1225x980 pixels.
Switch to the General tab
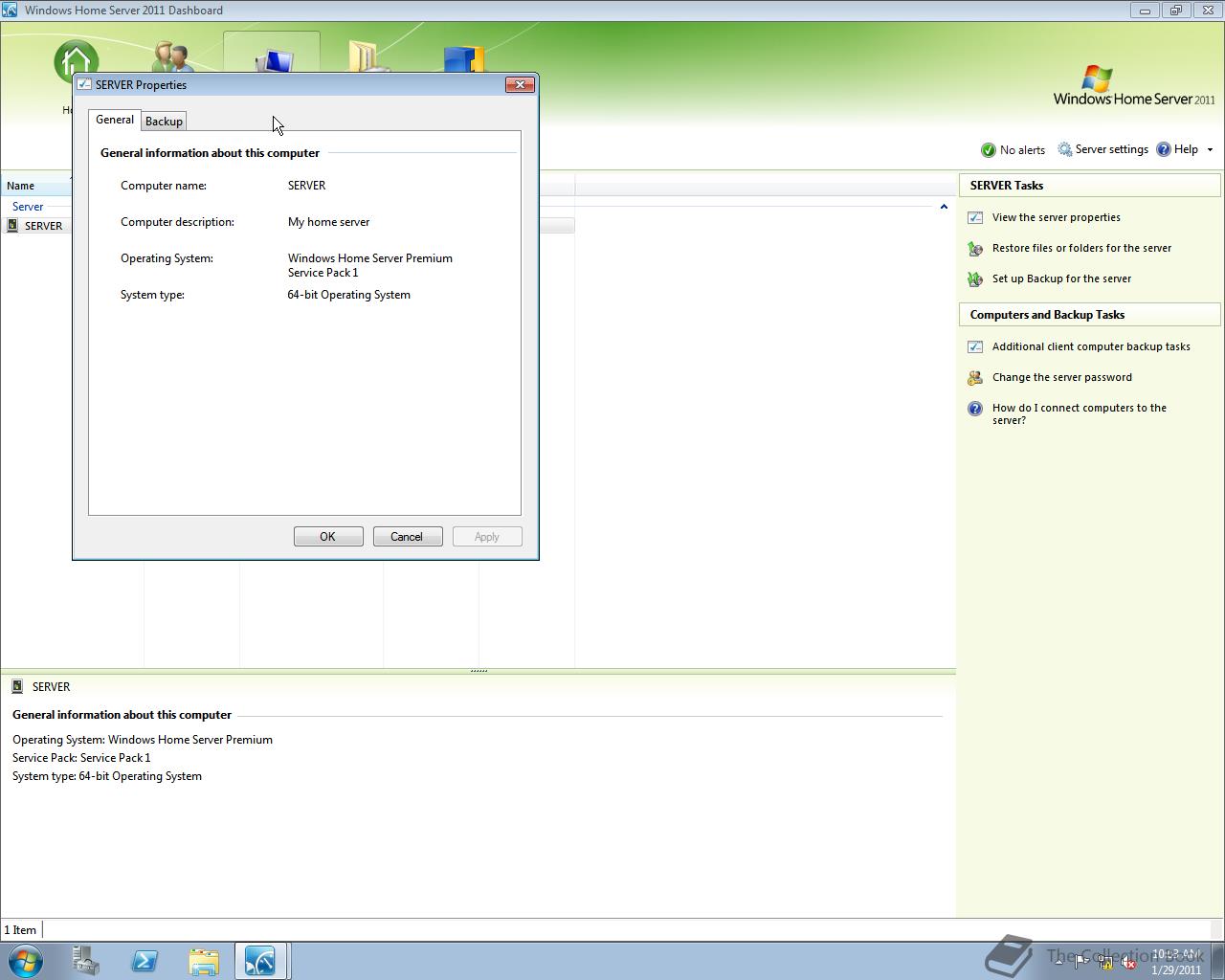pos(115,120)
